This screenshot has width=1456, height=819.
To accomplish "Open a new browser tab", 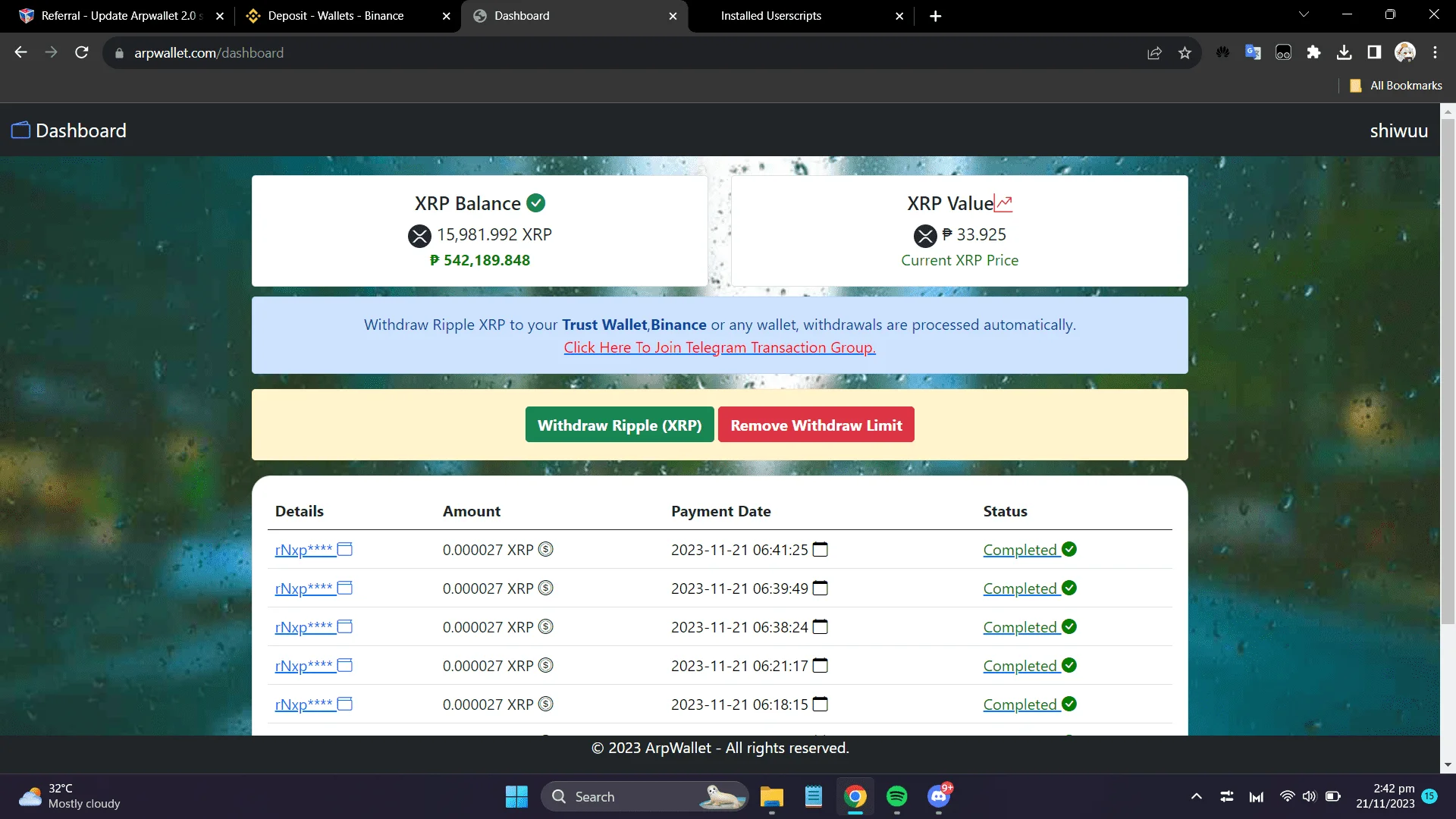I will 935,16.
